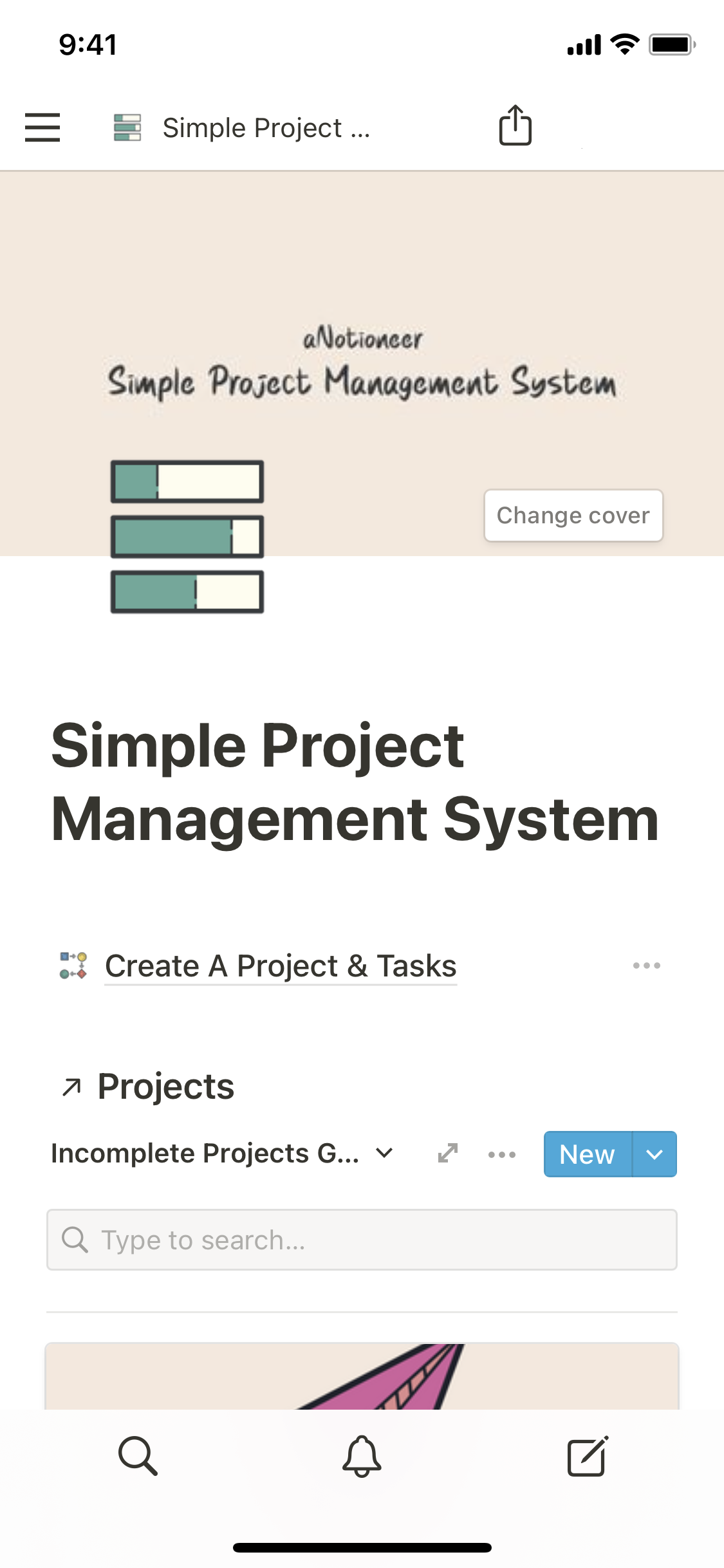Screen dimensions: 724x1568
Task: Tap the share icon in header
Action: coord(515,126)
